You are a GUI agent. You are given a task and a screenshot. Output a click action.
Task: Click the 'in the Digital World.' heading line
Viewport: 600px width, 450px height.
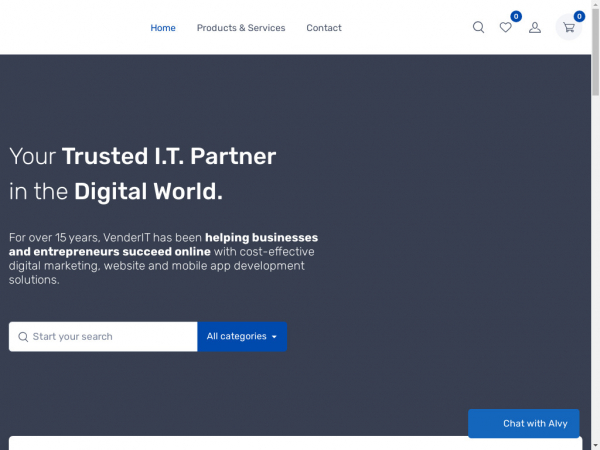point(116,191)
